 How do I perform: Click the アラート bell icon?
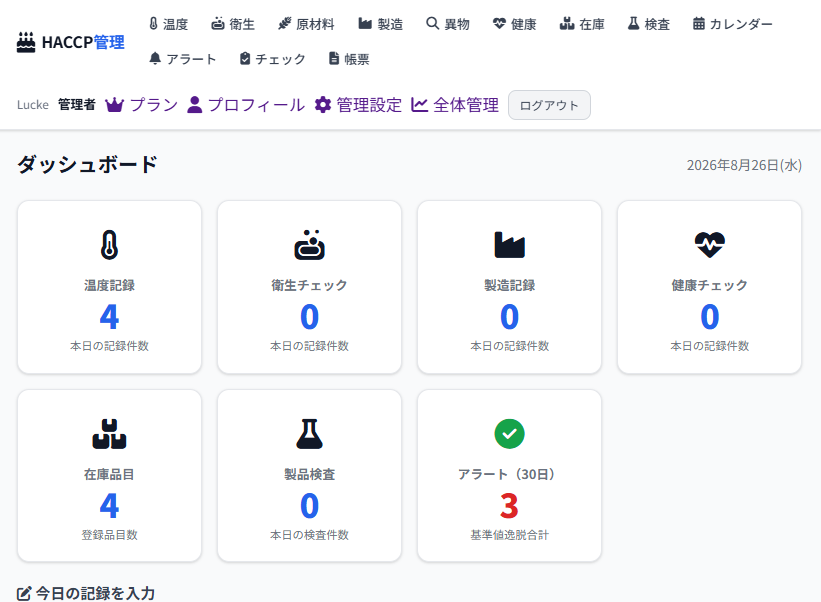pos(155,59)
